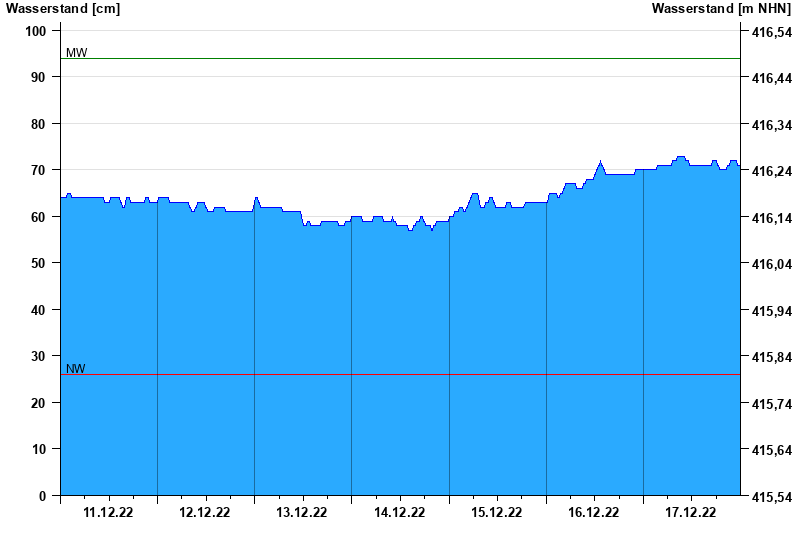Select the 13.12.22 date label
800x550 pixels.
point(302,513)
